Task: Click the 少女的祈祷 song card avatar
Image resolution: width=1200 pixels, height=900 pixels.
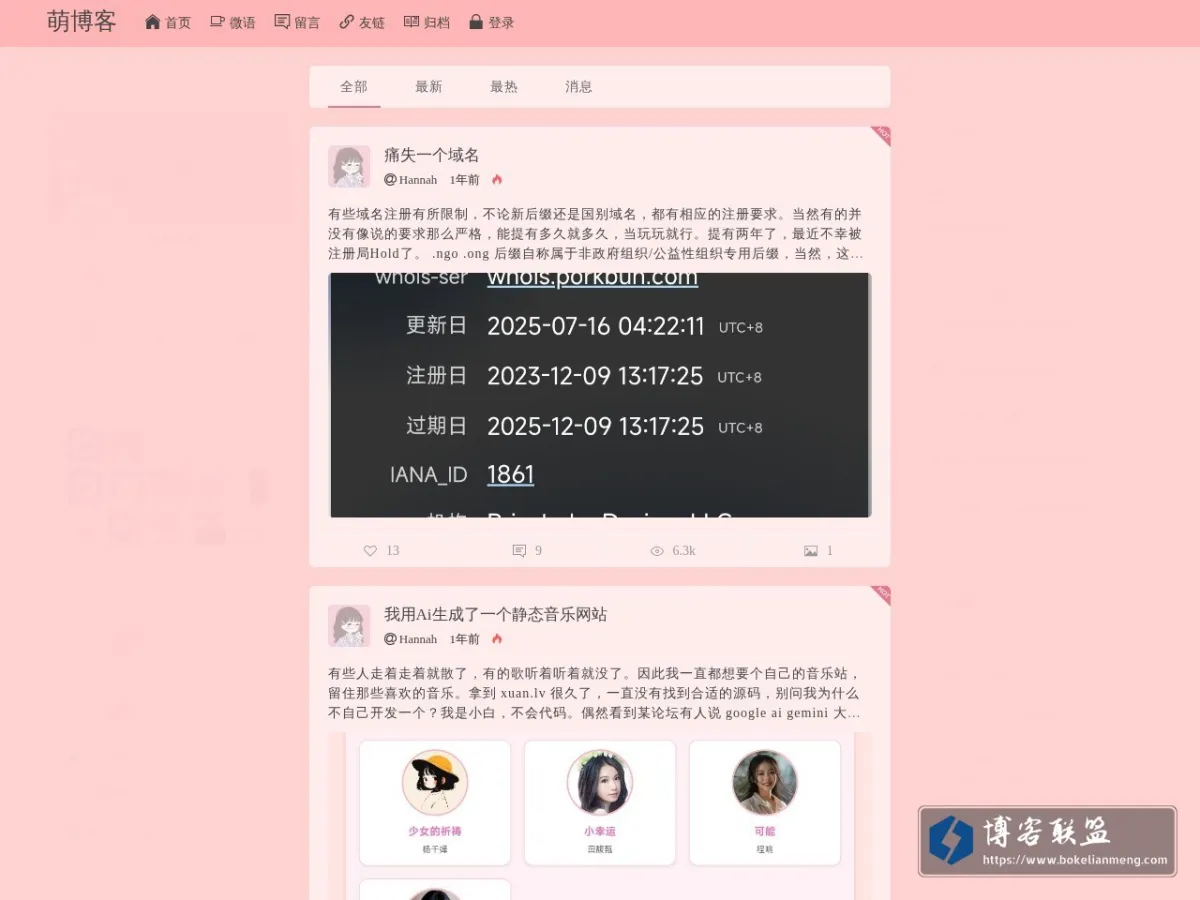Action: [435, 783]
